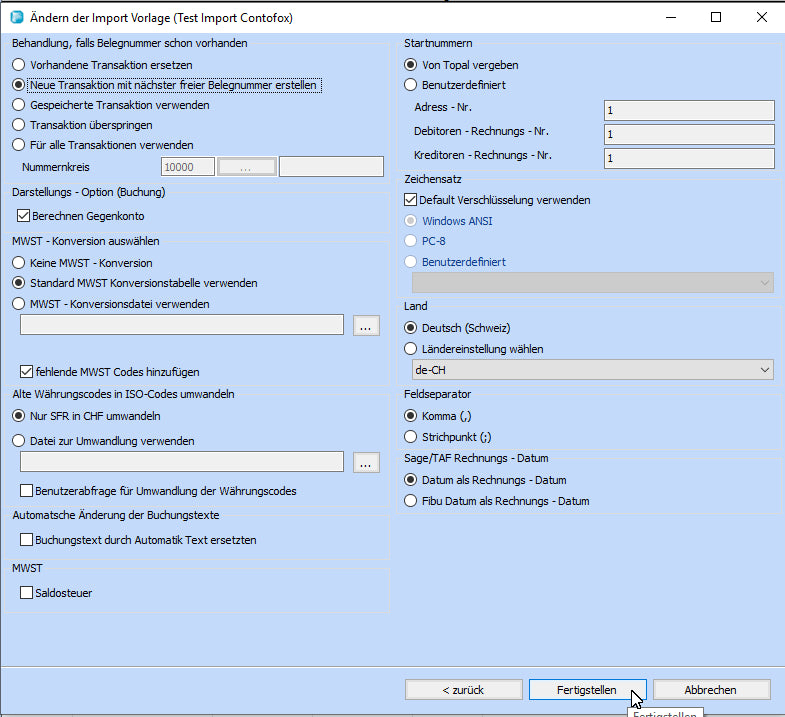Select Vorhandene Transaktion ersetzen option
This screenshot has height=717, width=785.
(18, 65)
